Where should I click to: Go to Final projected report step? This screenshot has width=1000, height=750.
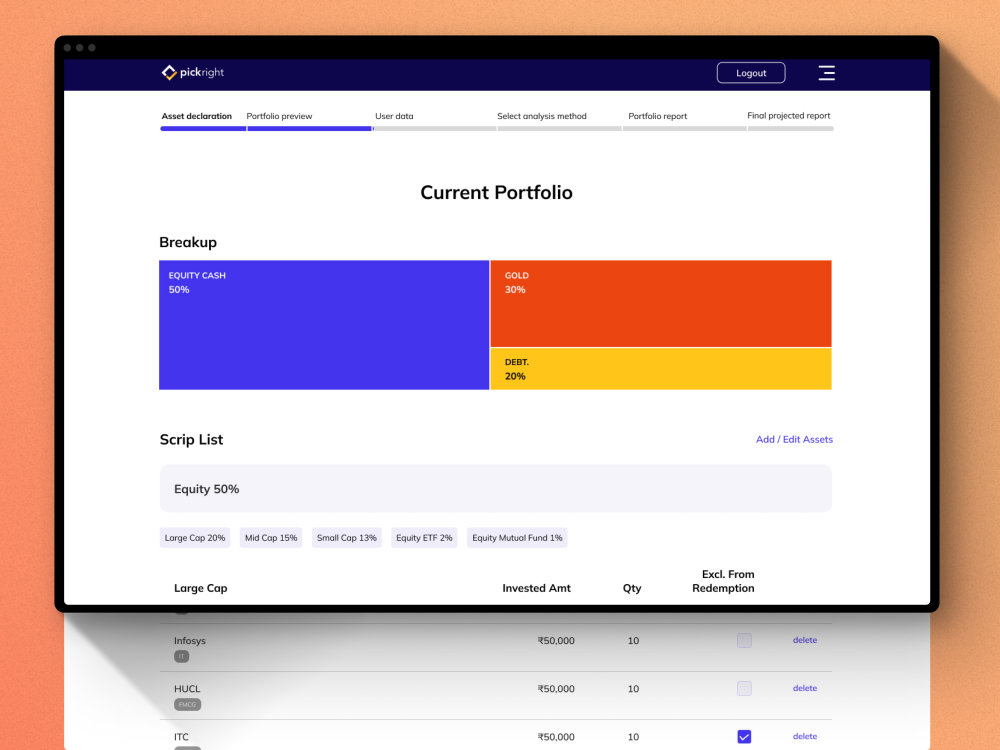click(x=788, y=115)
